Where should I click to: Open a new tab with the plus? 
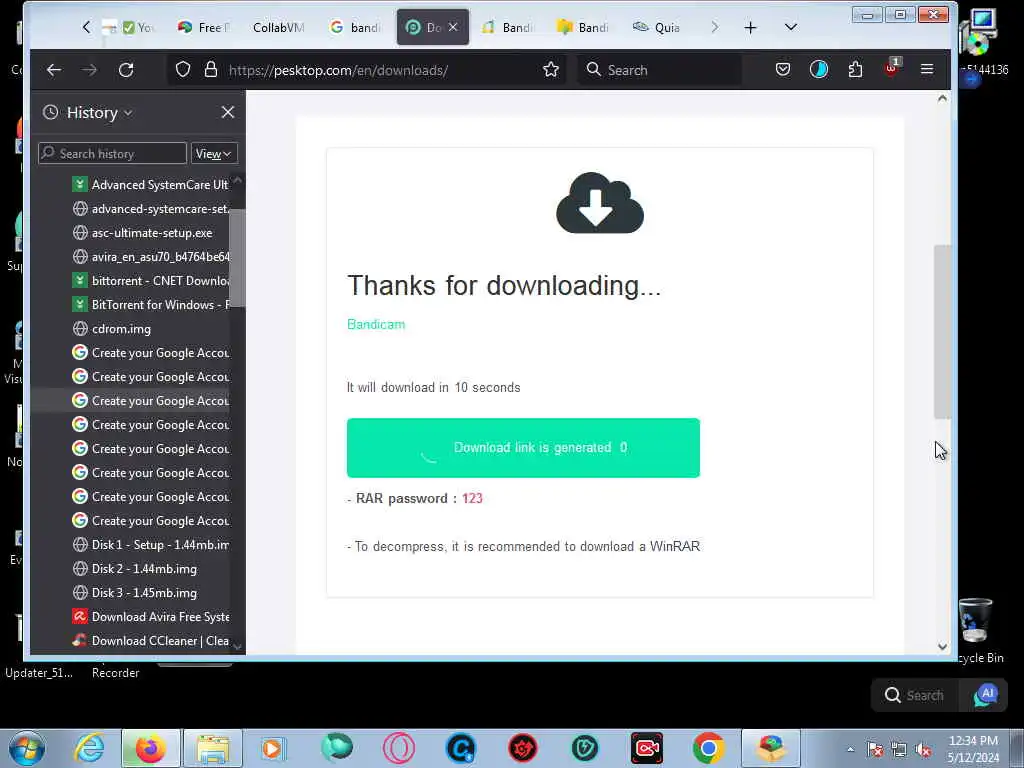coord(750,27)
